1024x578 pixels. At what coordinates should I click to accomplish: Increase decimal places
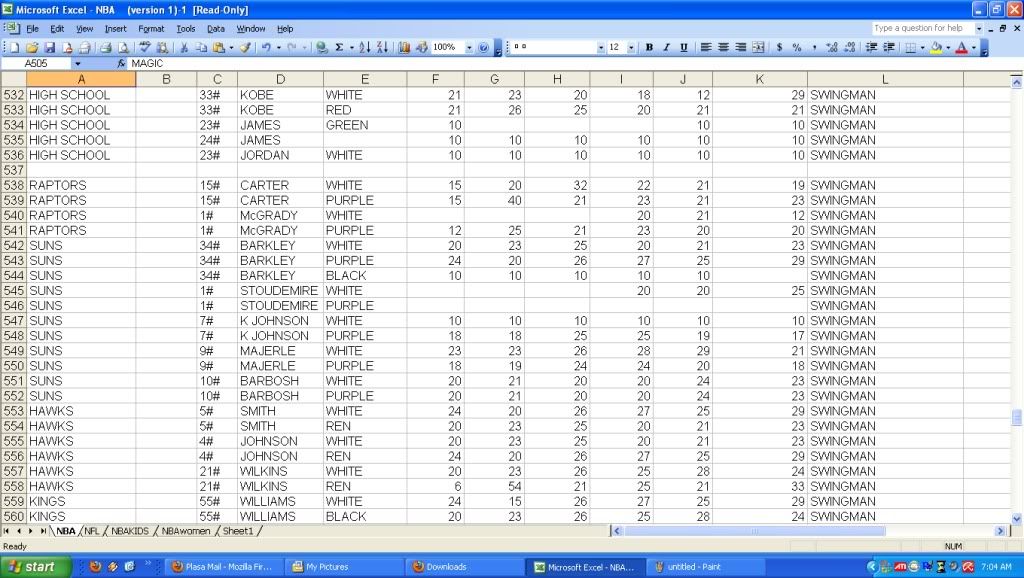pos(832,48)
